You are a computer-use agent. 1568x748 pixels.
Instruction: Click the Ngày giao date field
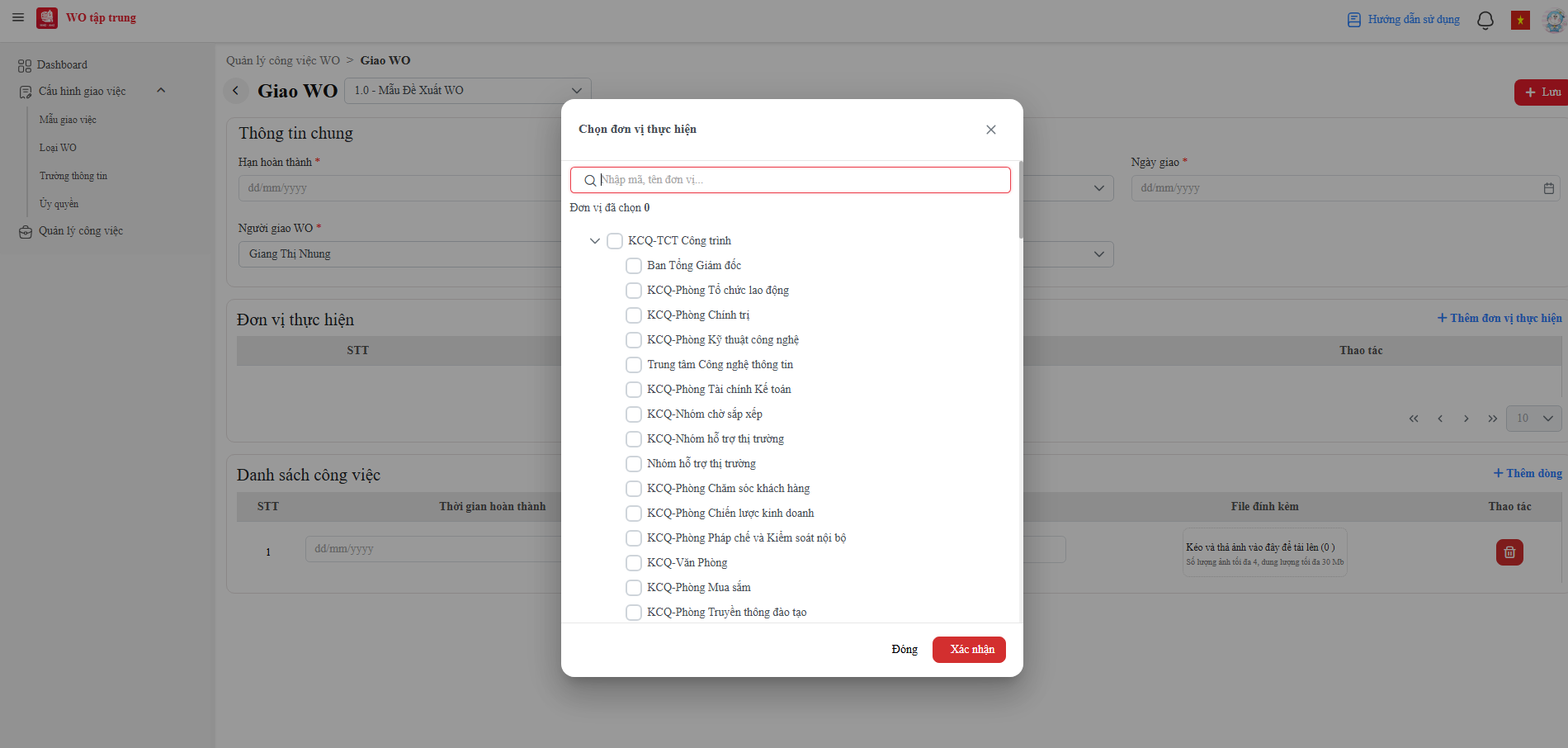[1345, 188]
